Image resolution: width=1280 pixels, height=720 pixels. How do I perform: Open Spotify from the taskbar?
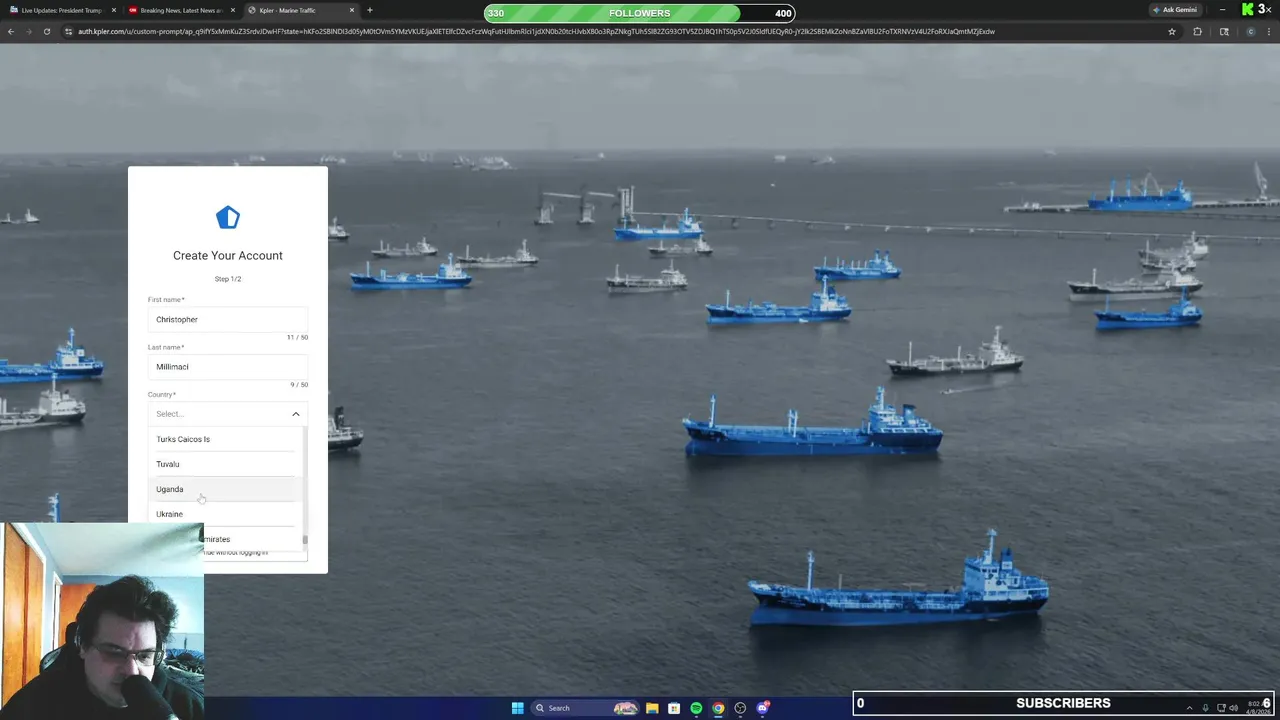(x=696, y=708)
